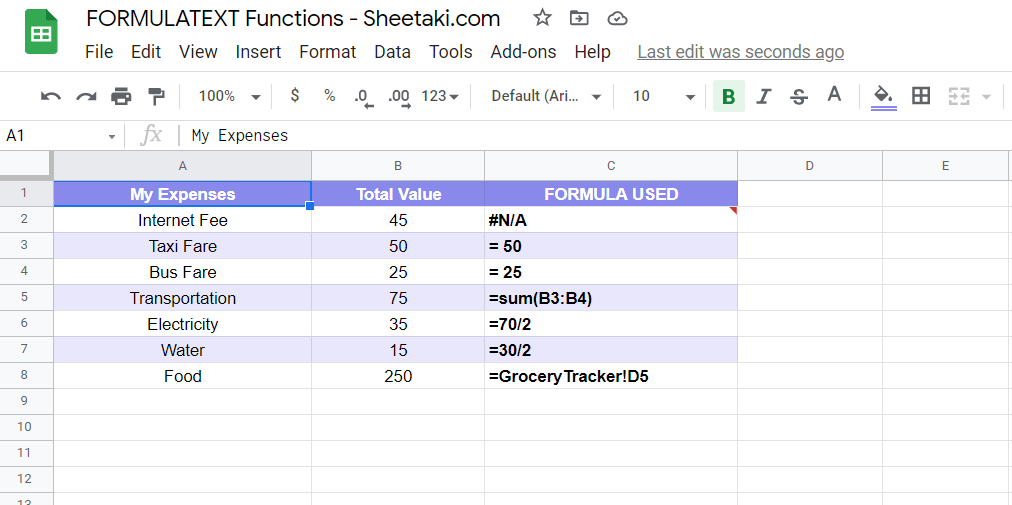Toggle Italic formatting button
The image size is (1012, 505).
(764, 96)
